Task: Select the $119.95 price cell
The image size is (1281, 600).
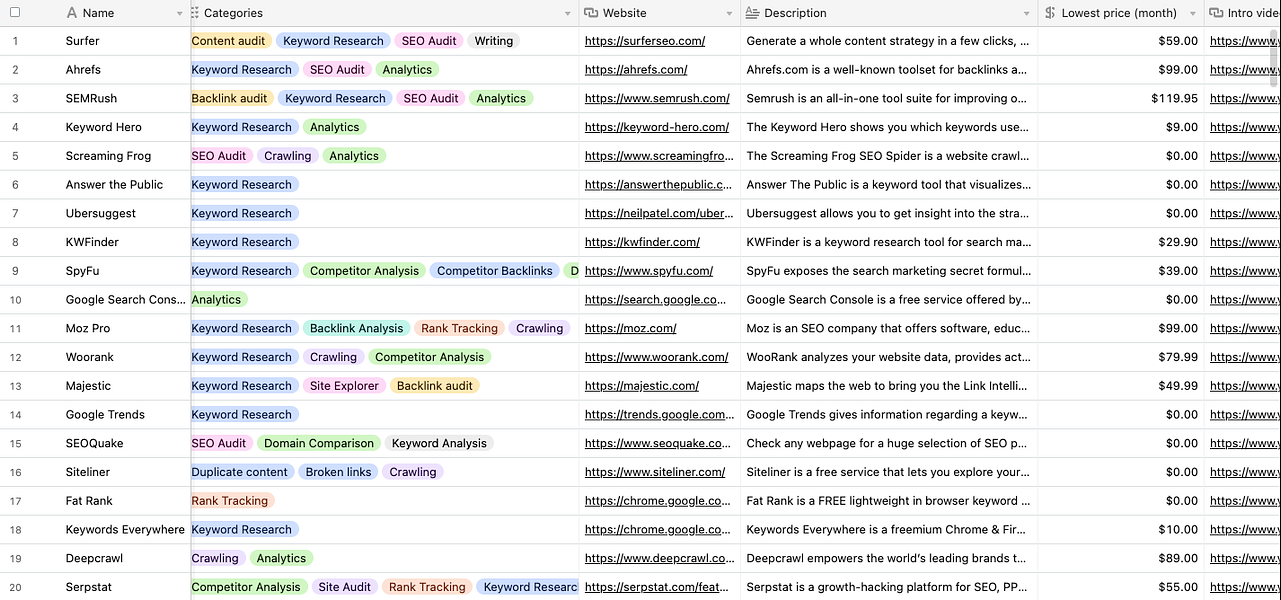Action: point(1121,99)
